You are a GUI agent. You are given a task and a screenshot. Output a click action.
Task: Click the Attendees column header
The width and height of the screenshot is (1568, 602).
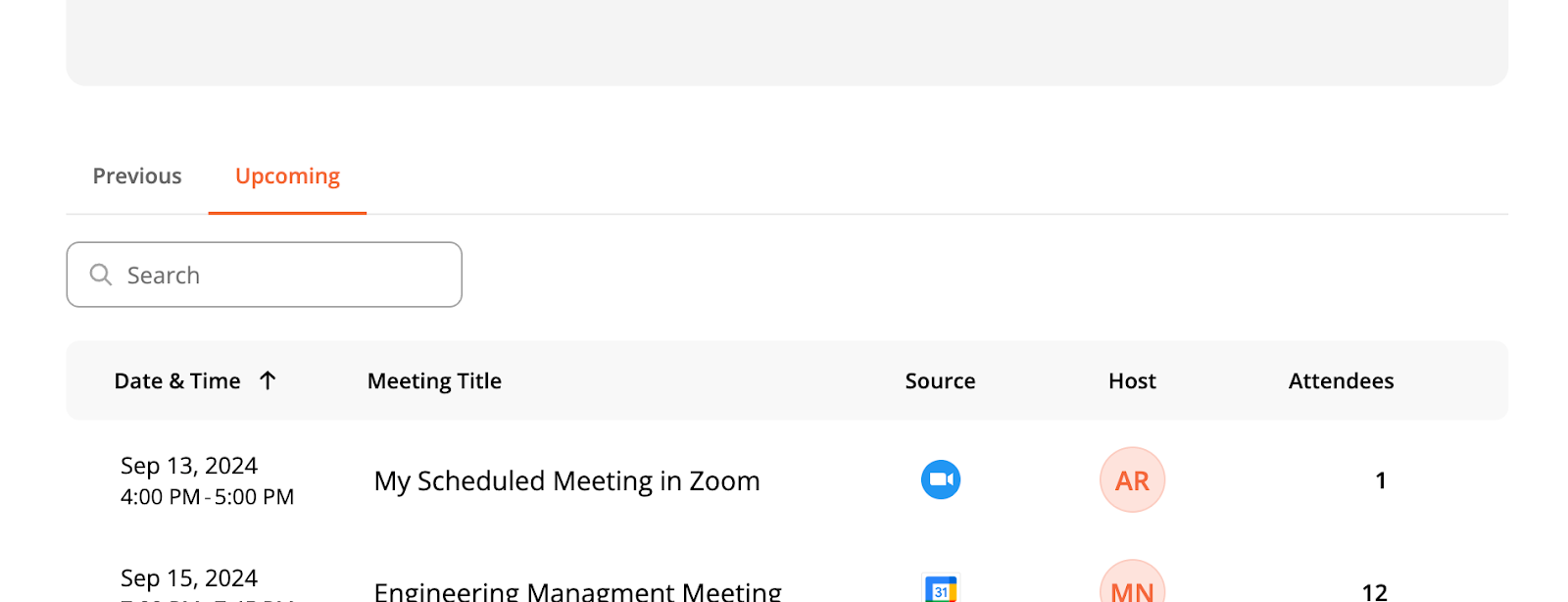tap(1341, 380)
